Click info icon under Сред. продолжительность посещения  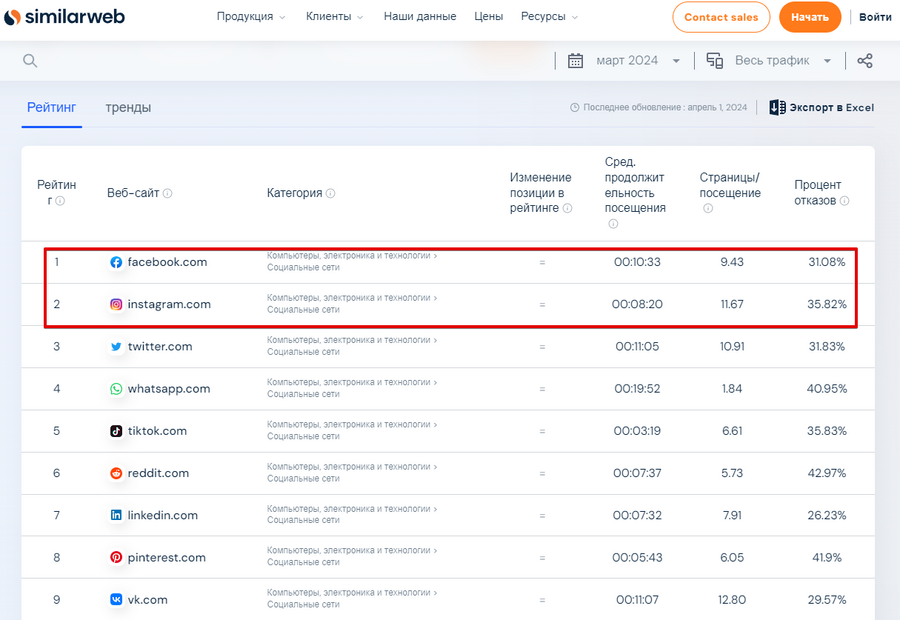click(613, 224)
